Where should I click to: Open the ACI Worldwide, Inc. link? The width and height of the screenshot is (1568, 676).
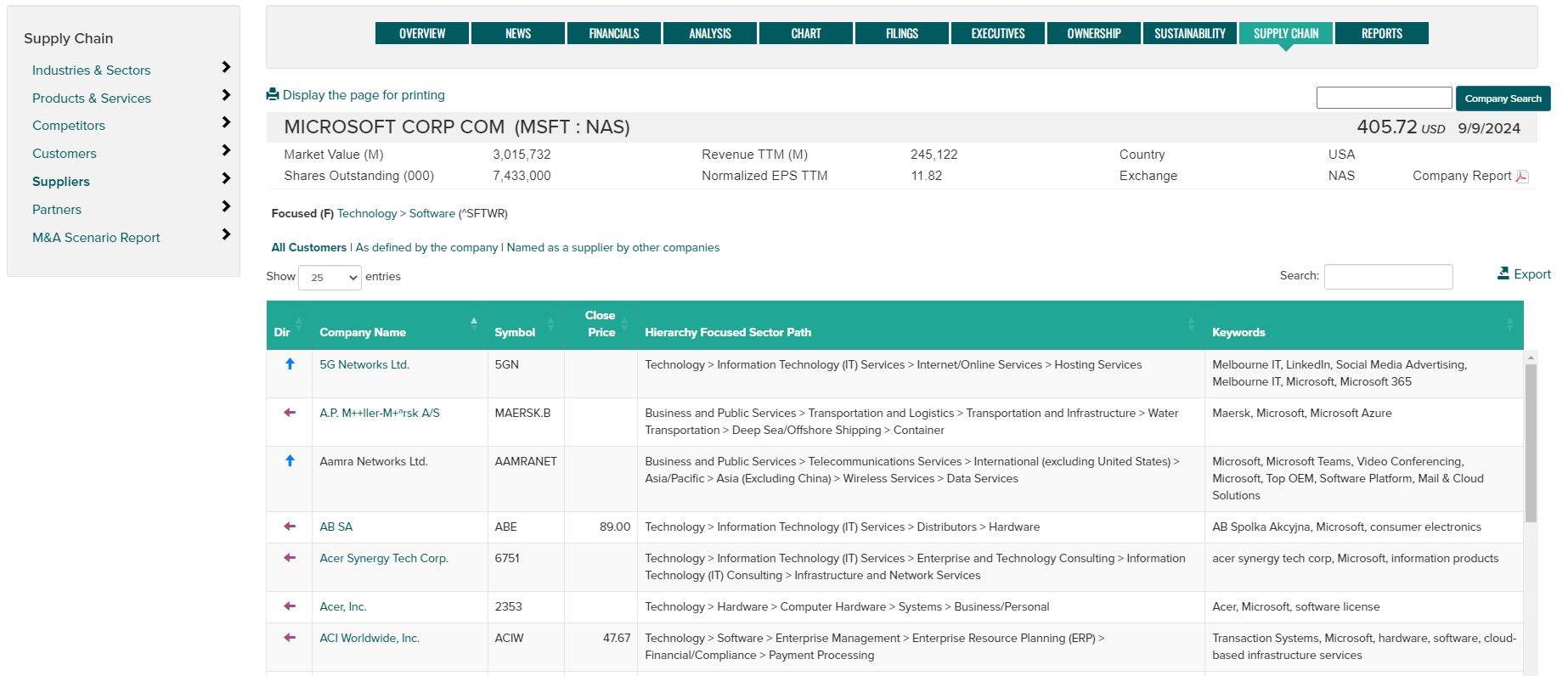(x=369, y=638)
